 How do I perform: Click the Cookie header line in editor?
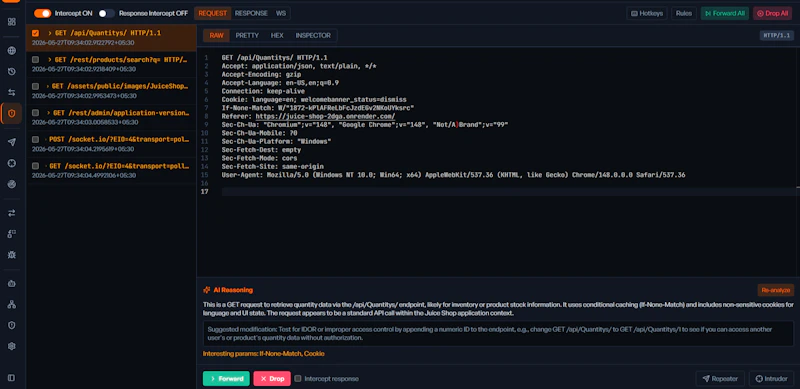[314, 100]
